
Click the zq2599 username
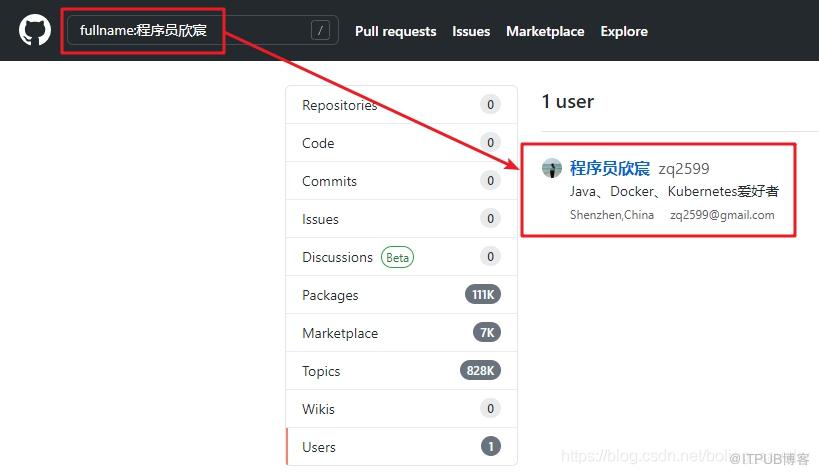(x=684, y=169)
